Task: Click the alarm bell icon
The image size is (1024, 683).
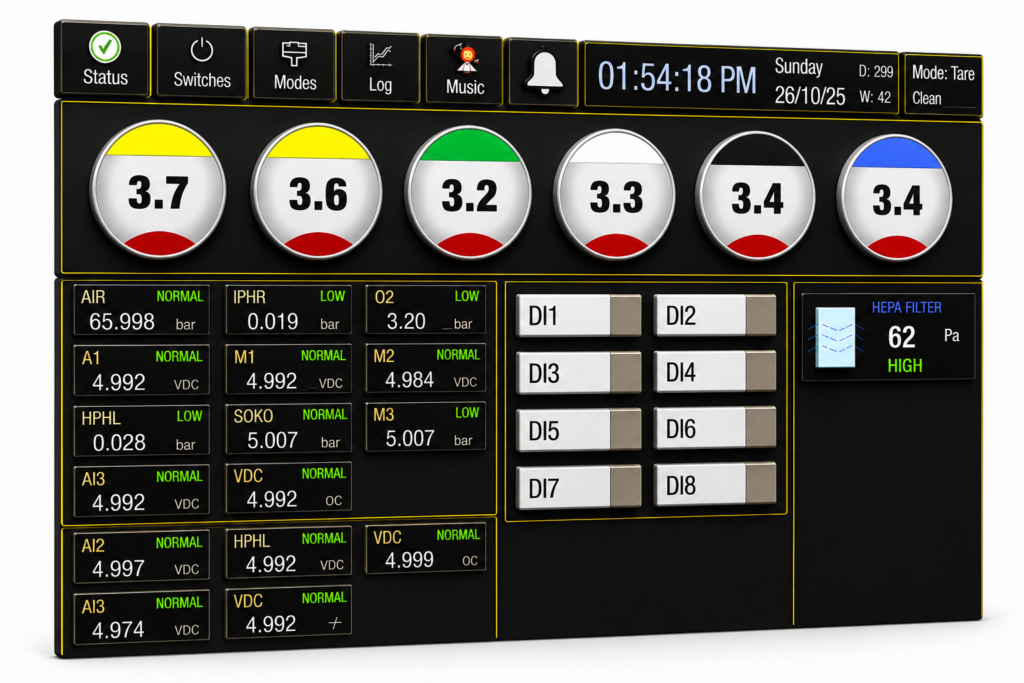Action: (x=543, y=72)
